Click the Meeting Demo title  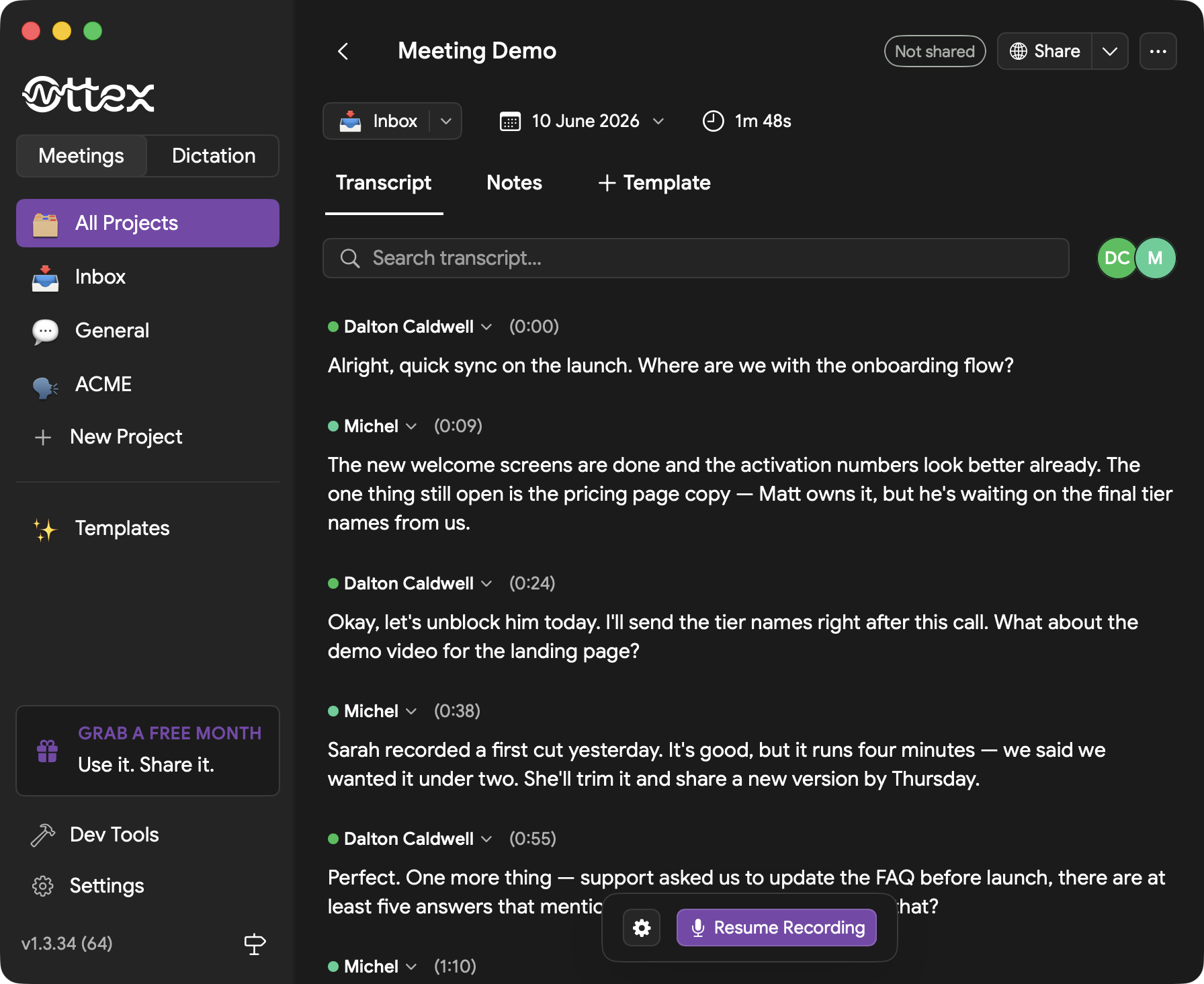(477, 51)
